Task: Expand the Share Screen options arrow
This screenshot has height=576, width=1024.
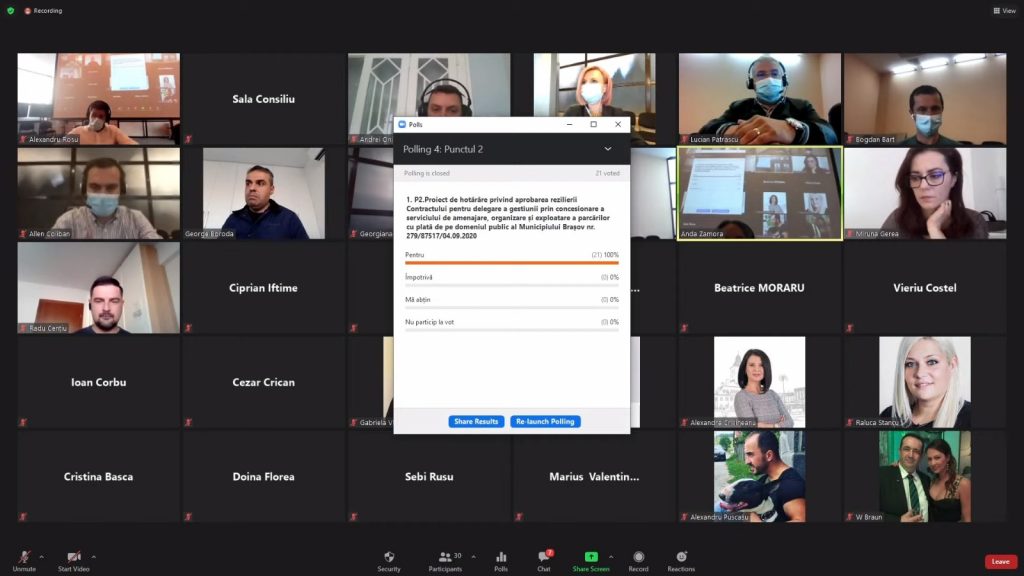Action: point(611,556)
